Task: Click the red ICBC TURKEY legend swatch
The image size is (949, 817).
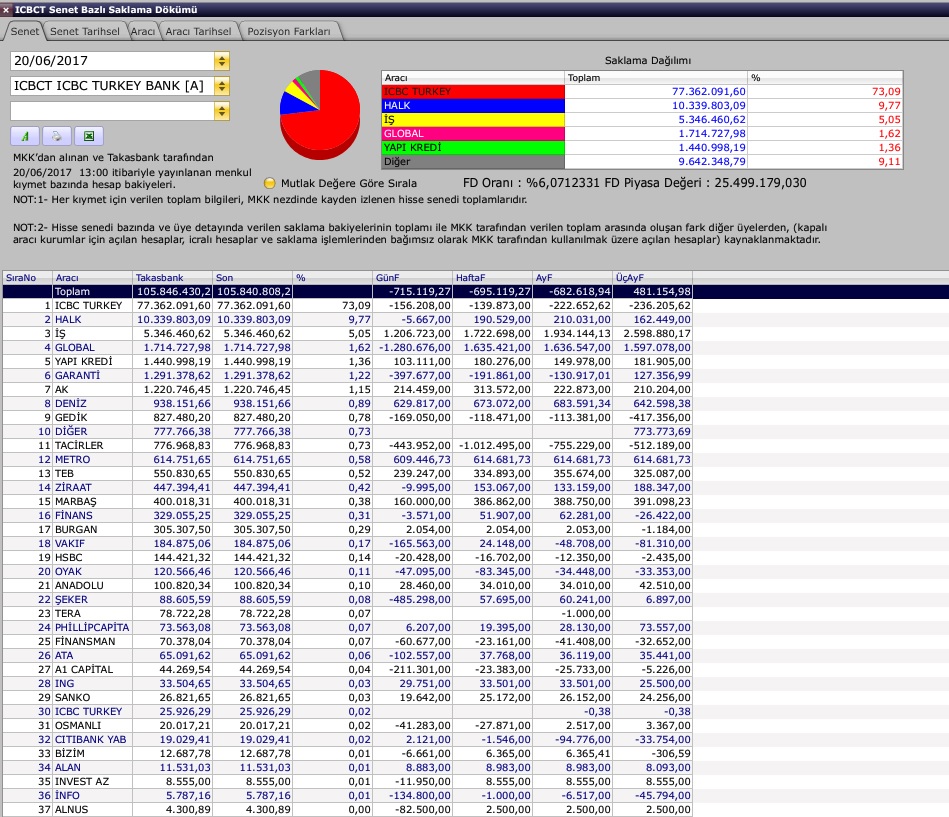Action: click(x=473, y=91)
